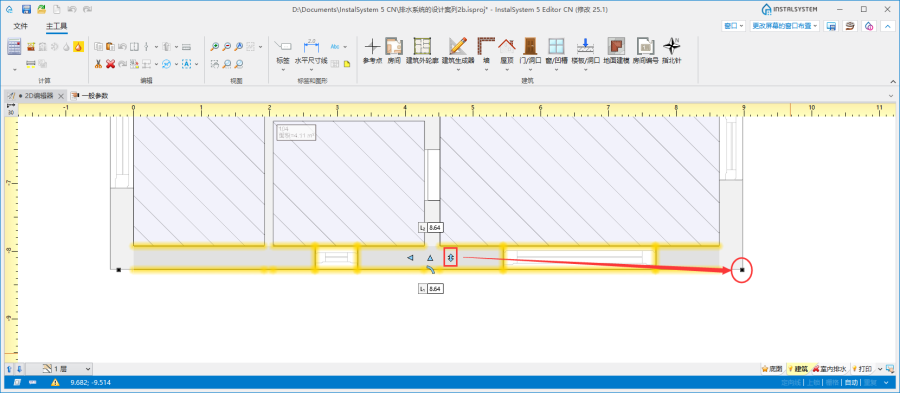Select the 建筑生成器 building generator tool
Viewport: 900px width, 393px height.
458,50
